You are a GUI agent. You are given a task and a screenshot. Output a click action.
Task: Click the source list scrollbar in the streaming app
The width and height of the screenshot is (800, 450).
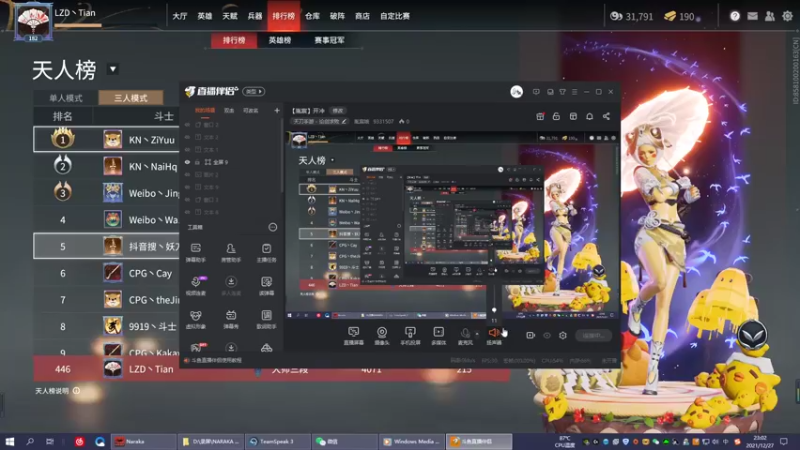pos(282,156)
